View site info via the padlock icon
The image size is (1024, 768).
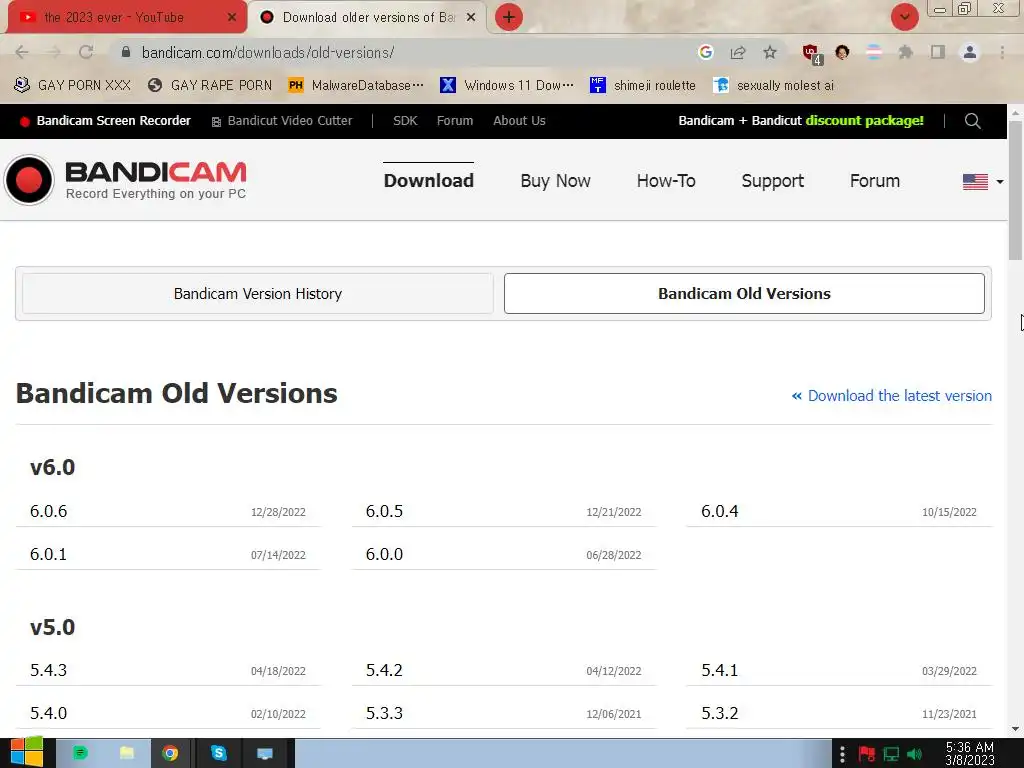[126, 52]
